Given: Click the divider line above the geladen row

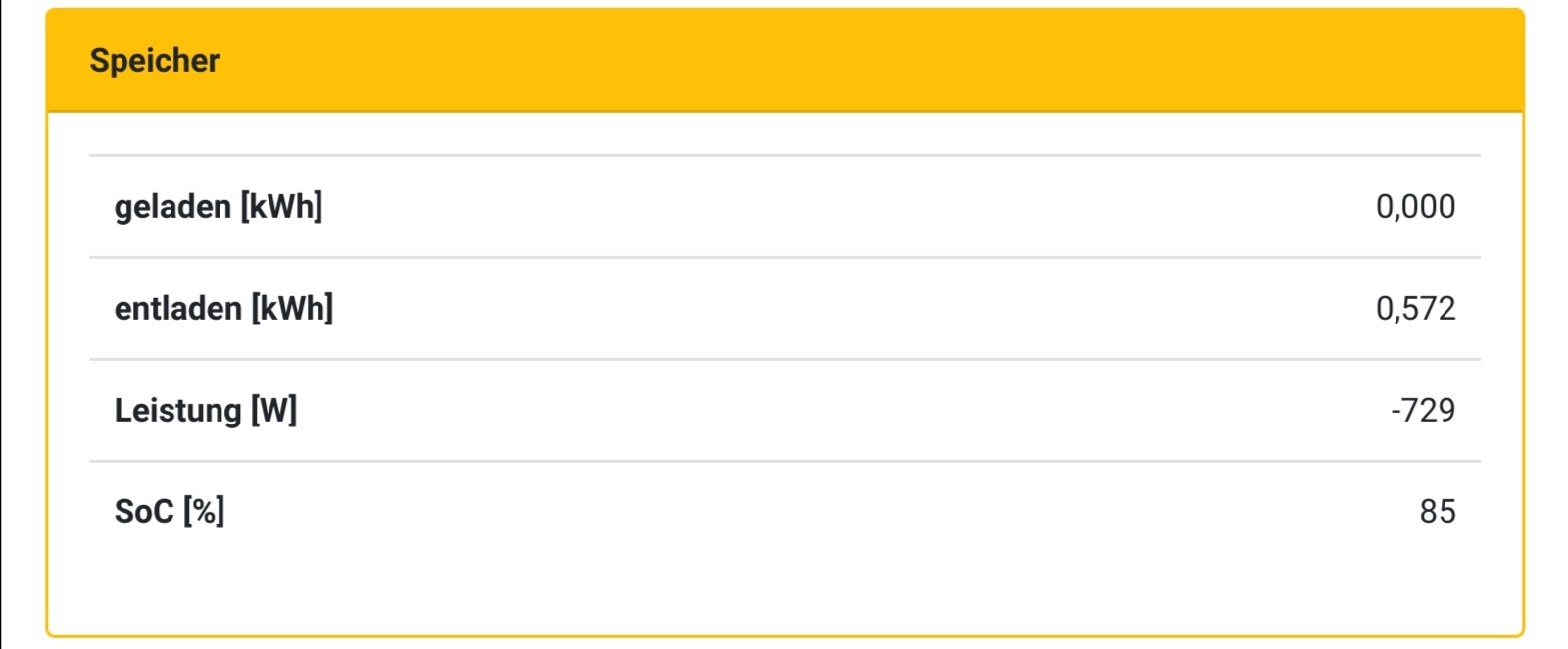Looking at the screenshot, I should (x=784, y=155).
